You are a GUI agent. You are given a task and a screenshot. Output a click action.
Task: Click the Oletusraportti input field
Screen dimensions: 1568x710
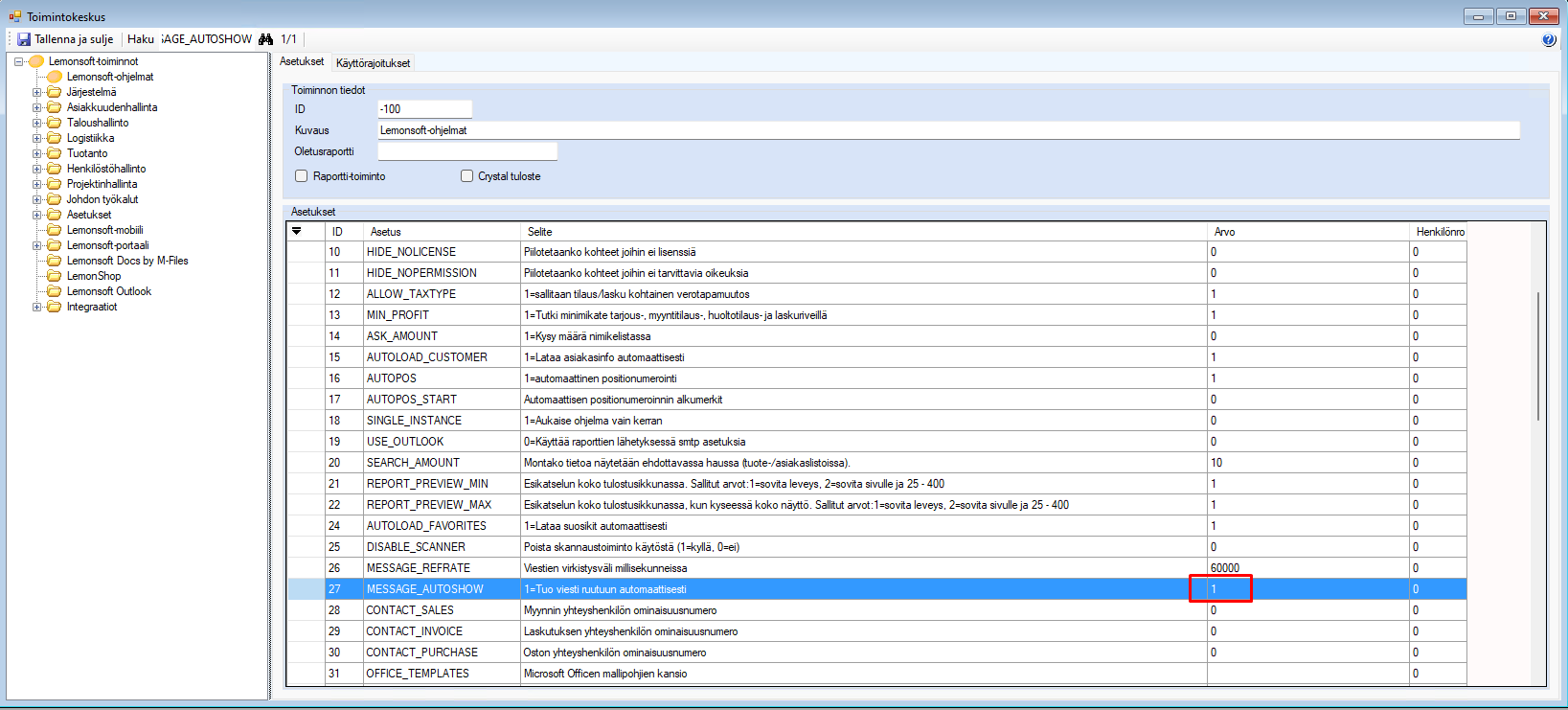point(467,151)
